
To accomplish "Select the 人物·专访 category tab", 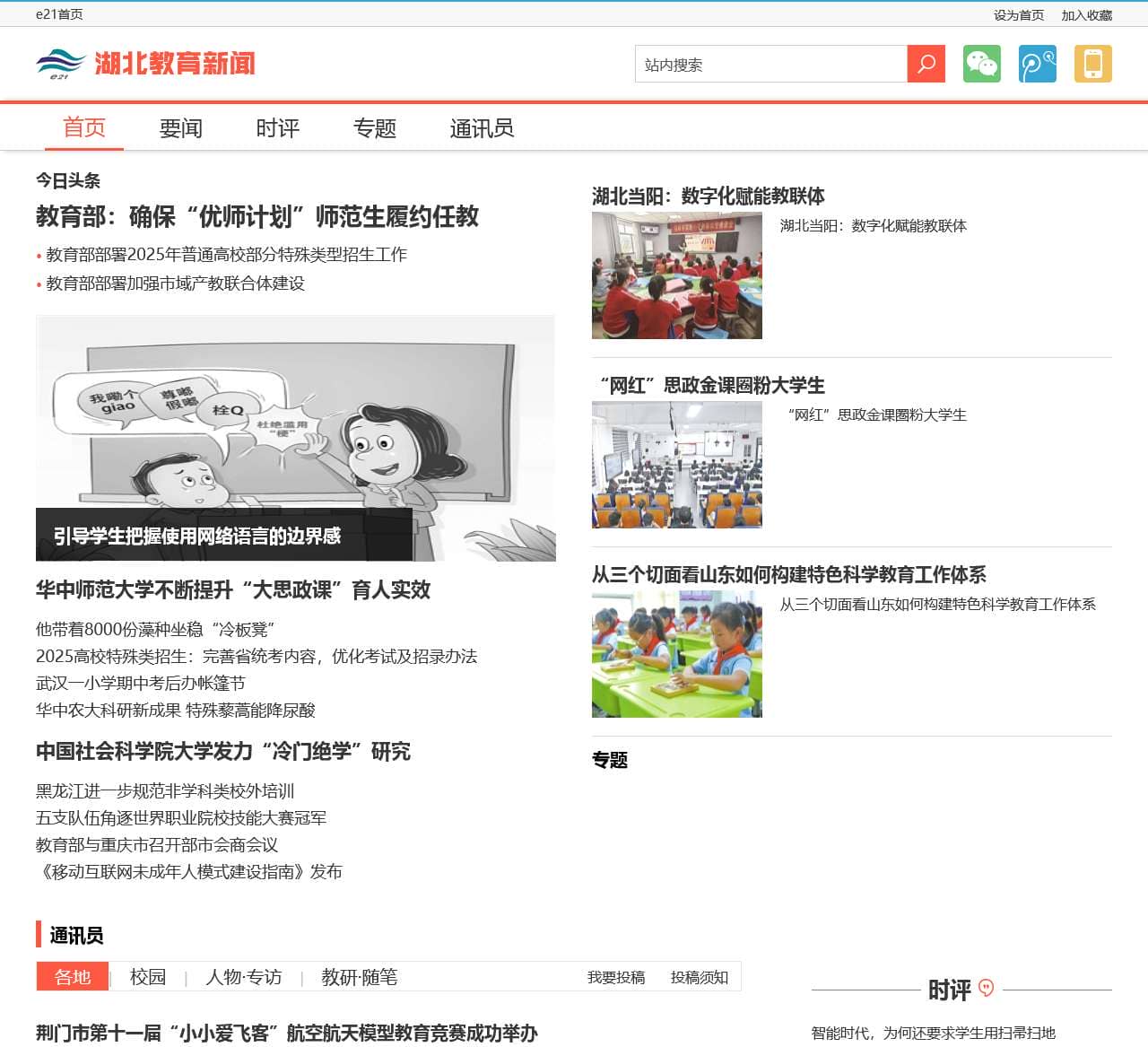I will coord(242,977).
